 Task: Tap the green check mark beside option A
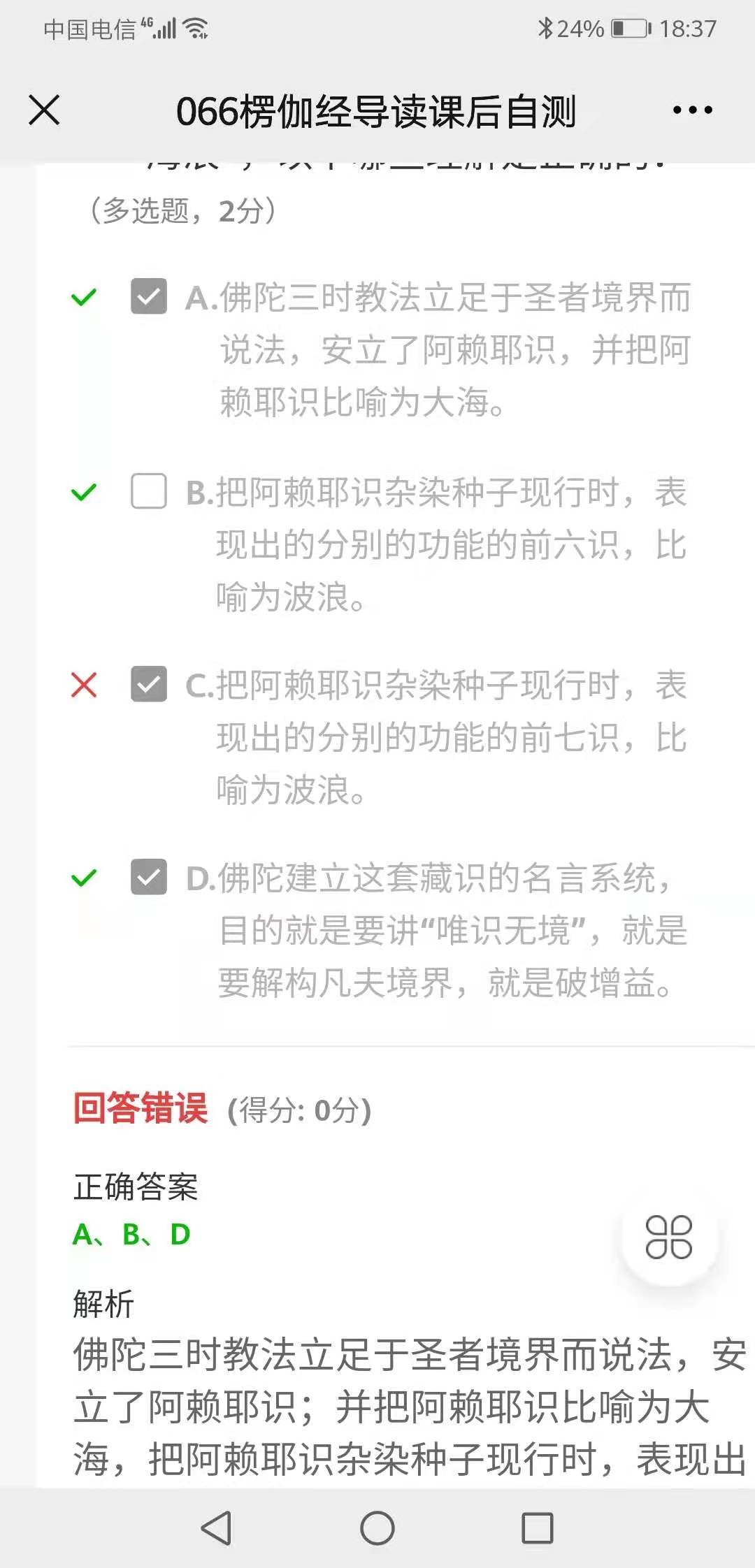pos(84,298)
